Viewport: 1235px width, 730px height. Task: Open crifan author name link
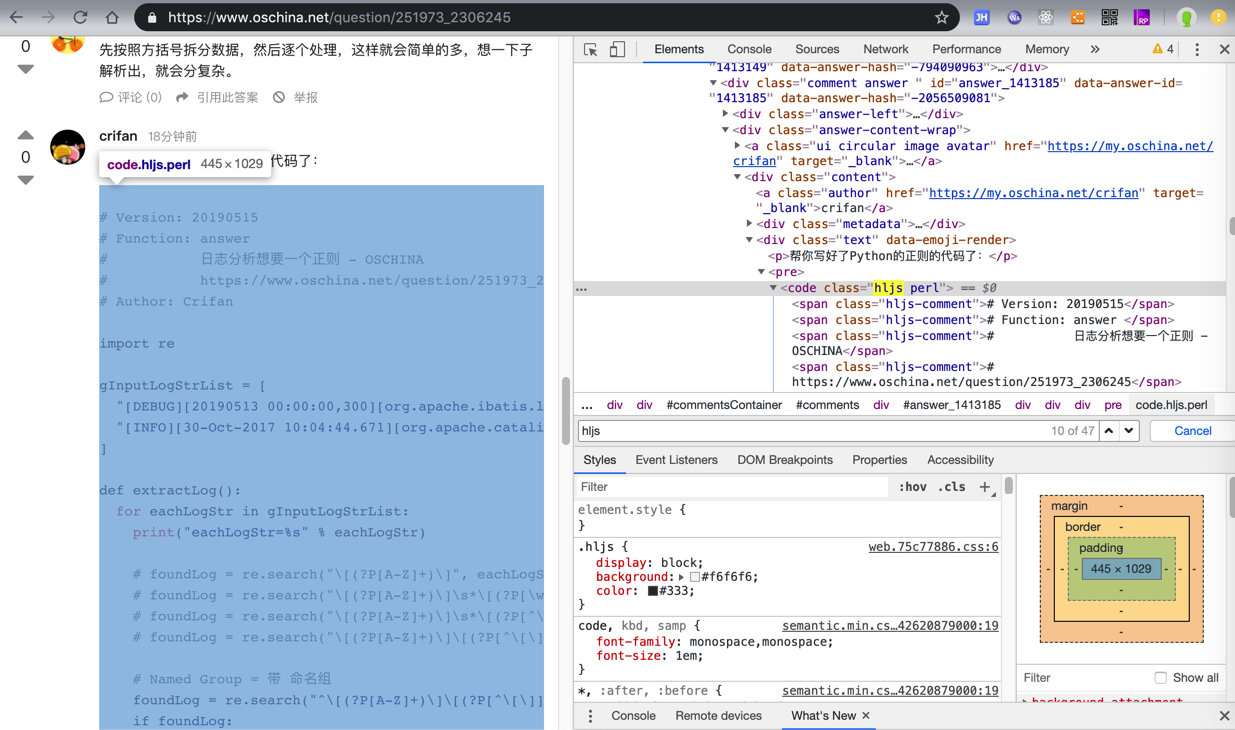[x=118, y=136]
